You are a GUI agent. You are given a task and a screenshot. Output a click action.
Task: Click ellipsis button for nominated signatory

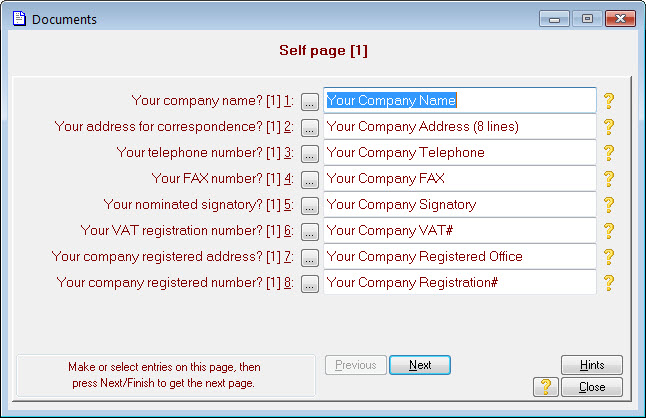click(x=310, y=205)
